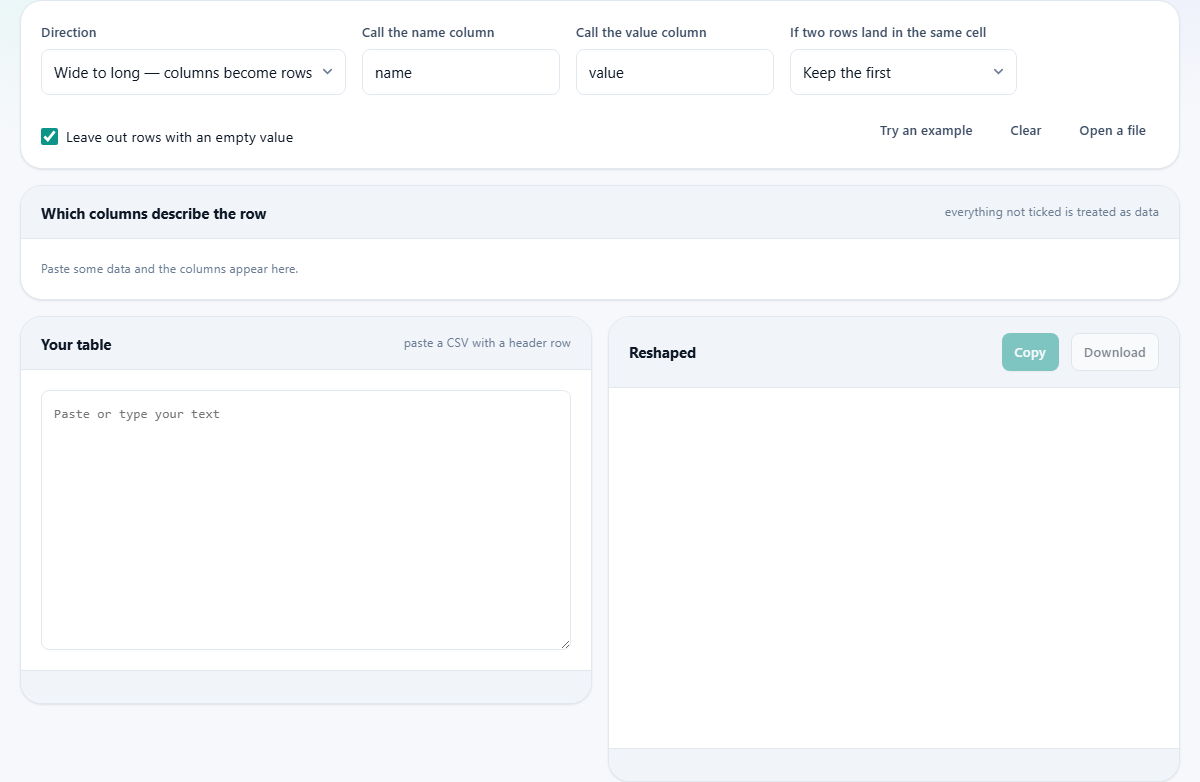
Task: Click the 'Call the value column' label
Action: [641, 32]
